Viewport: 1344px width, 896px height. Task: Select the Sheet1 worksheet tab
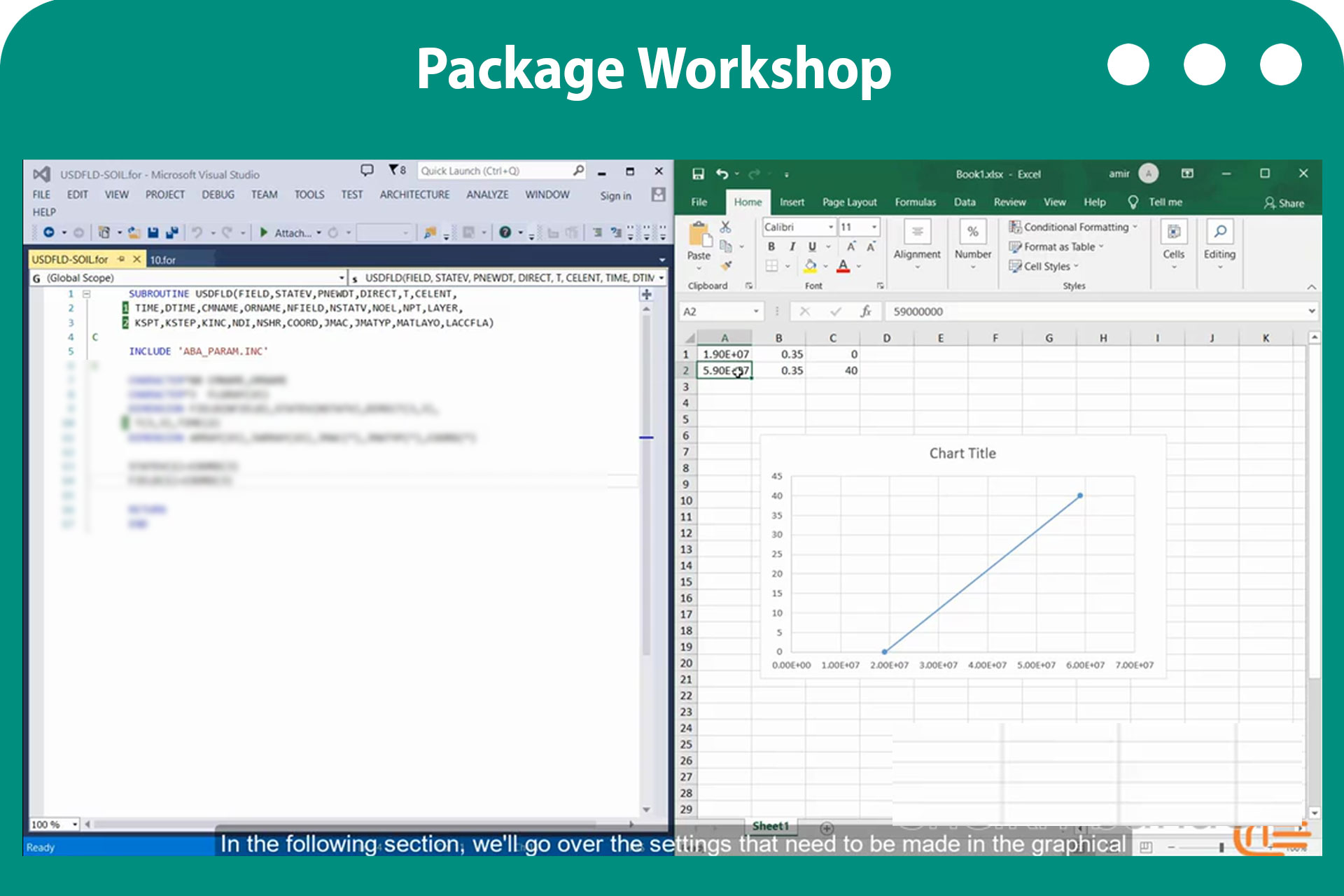(770, 826)
